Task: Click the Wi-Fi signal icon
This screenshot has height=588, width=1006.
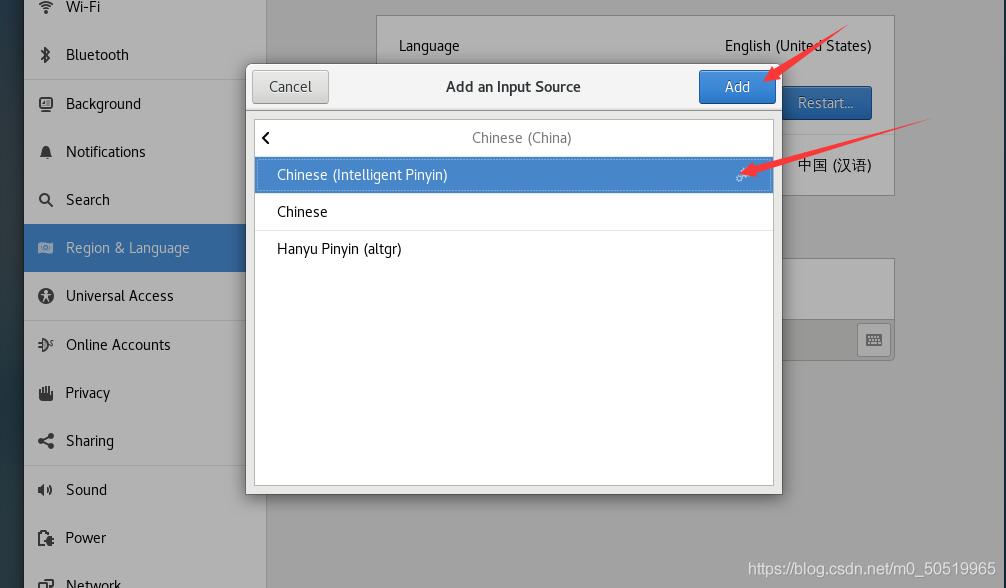Action: tap(46, 7)
